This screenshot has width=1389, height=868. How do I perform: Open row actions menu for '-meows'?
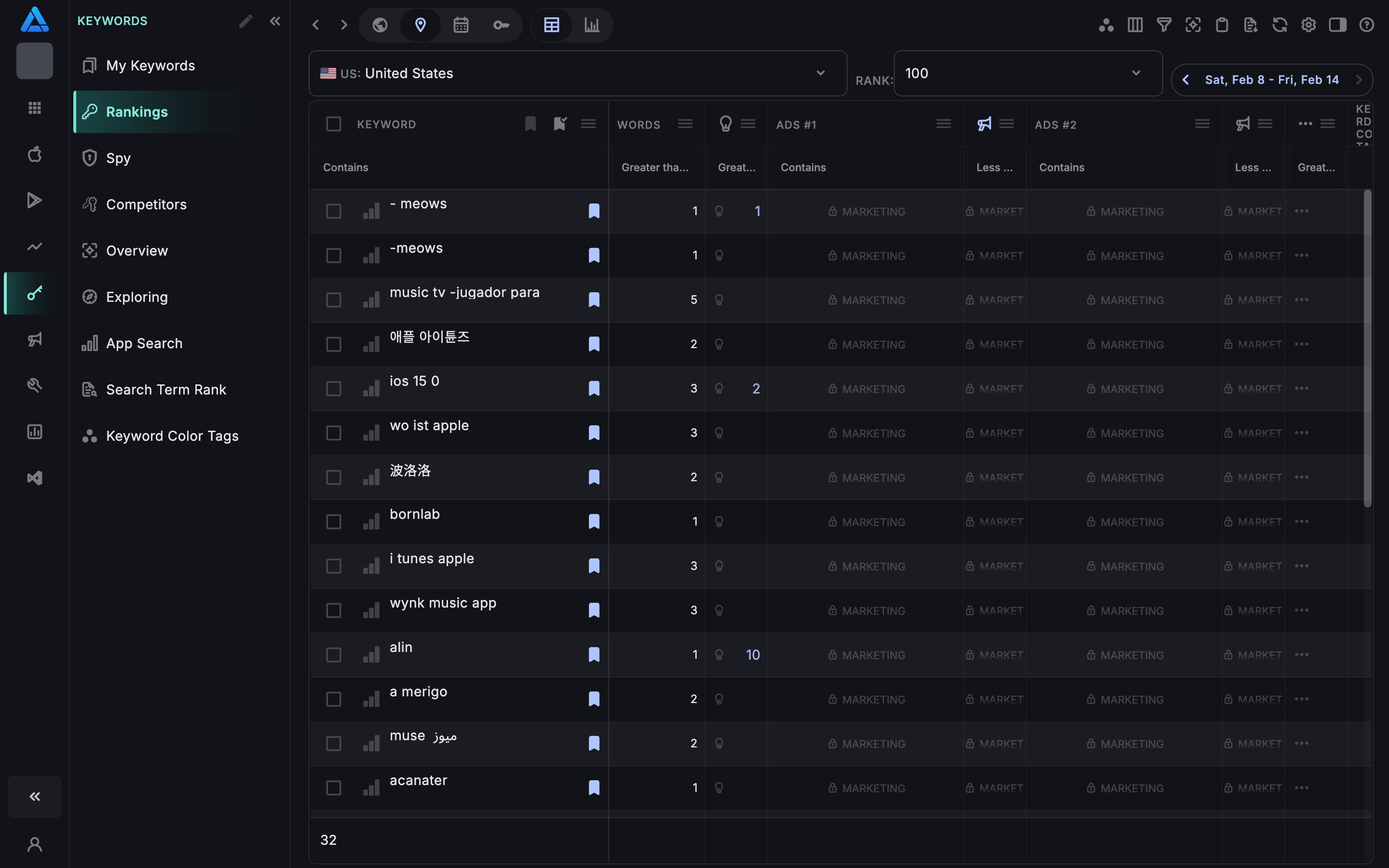click(1302, 256)
